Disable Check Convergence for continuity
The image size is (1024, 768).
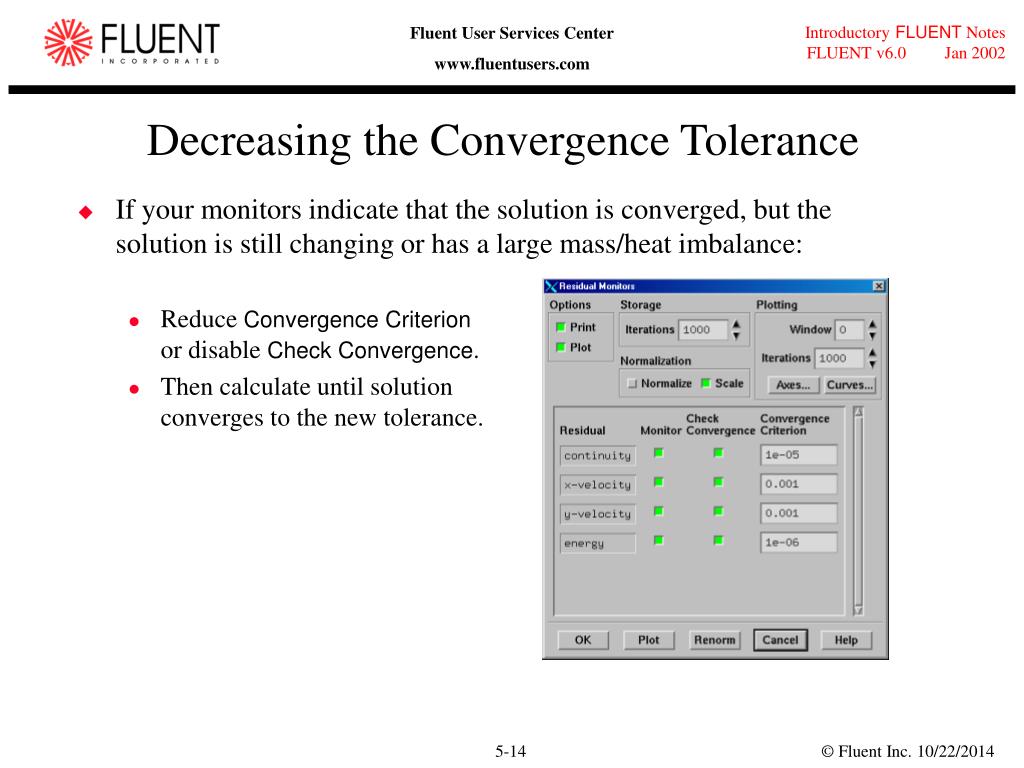pos(718,453)
